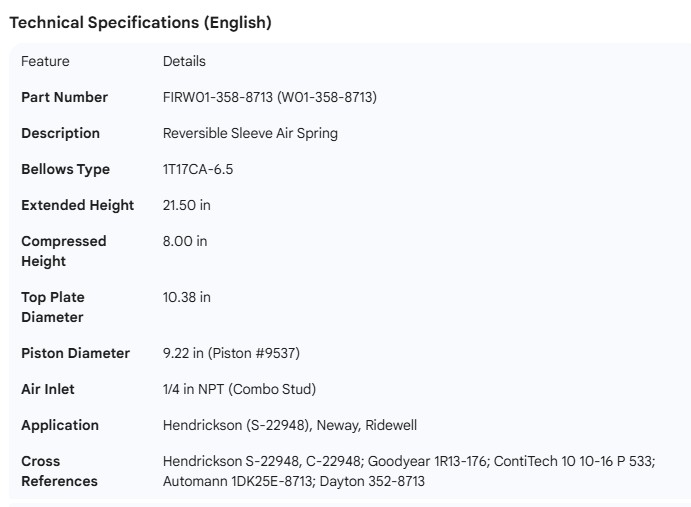Select the 1T17CA-6.5 bellows value
This screenshot has height=507, width=691.
[198, 169]
